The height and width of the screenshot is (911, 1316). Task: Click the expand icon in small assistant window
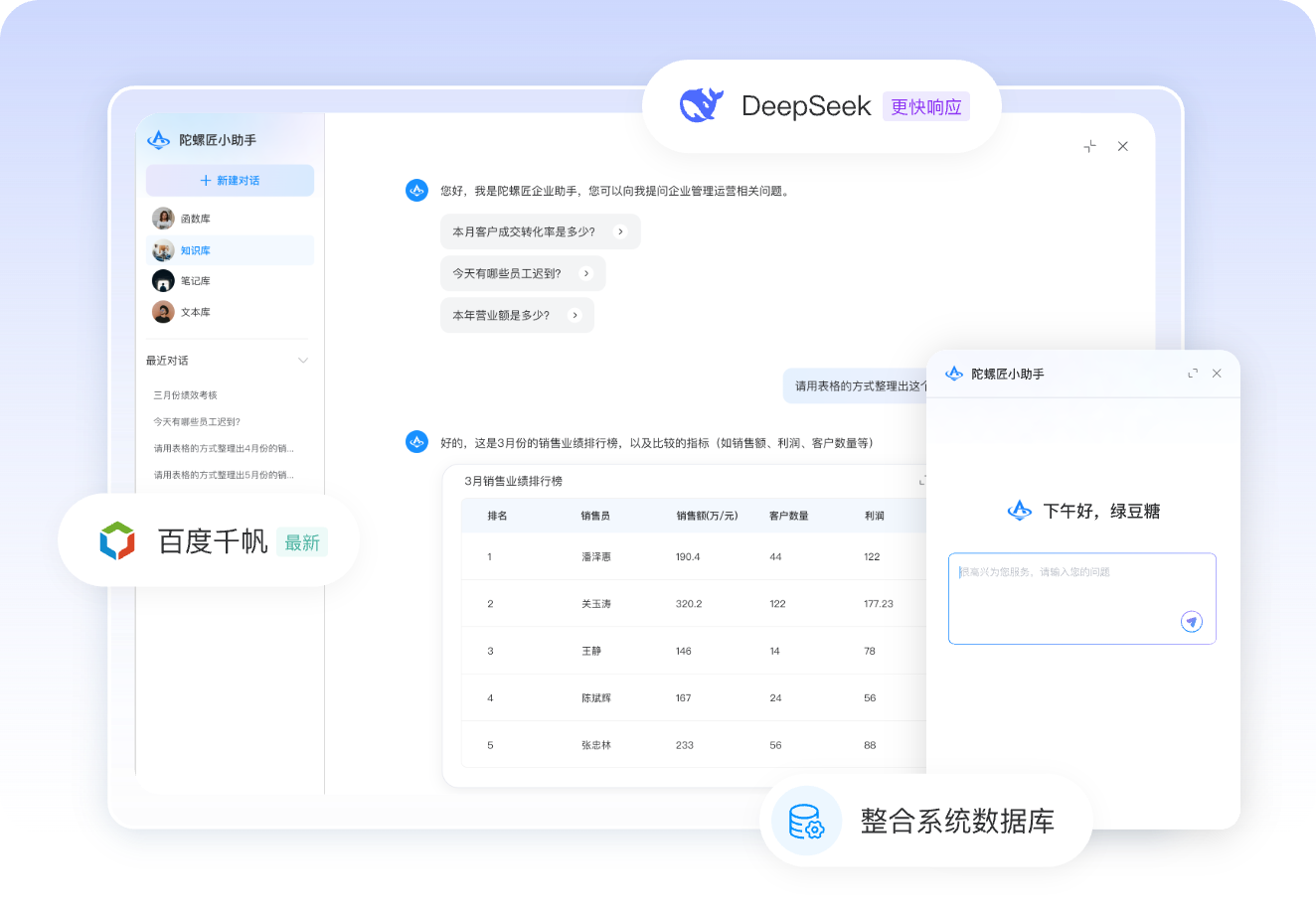click(x=1193, y=374)
